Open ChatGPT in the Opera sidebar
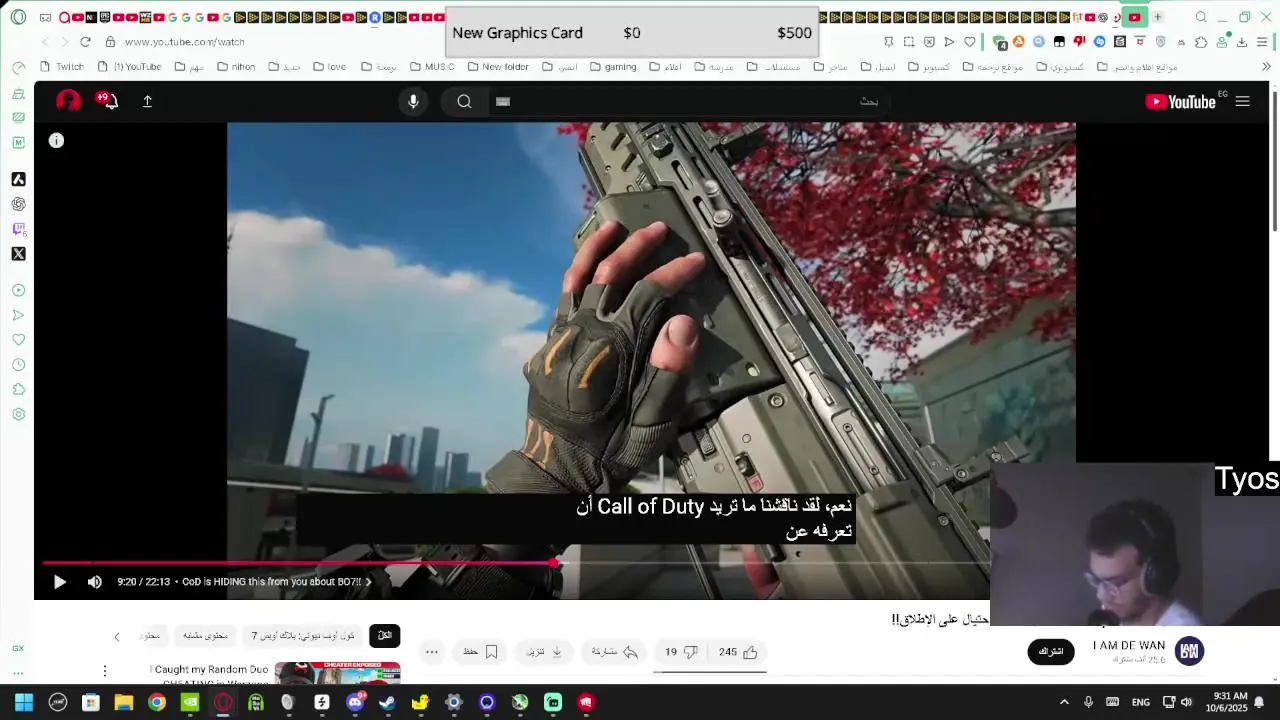This screenshot has height=720, width=1280. pos(18,204)
